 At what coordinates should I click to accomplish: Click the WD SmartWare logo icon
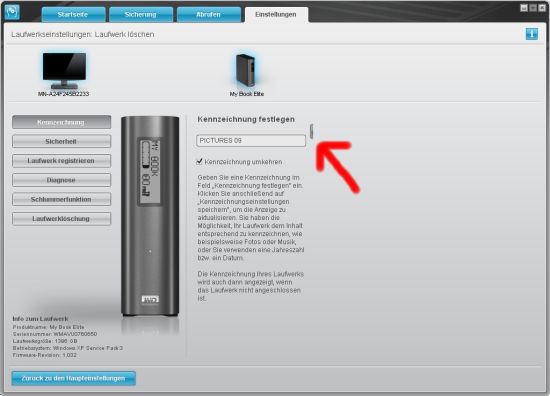(13, 12)
